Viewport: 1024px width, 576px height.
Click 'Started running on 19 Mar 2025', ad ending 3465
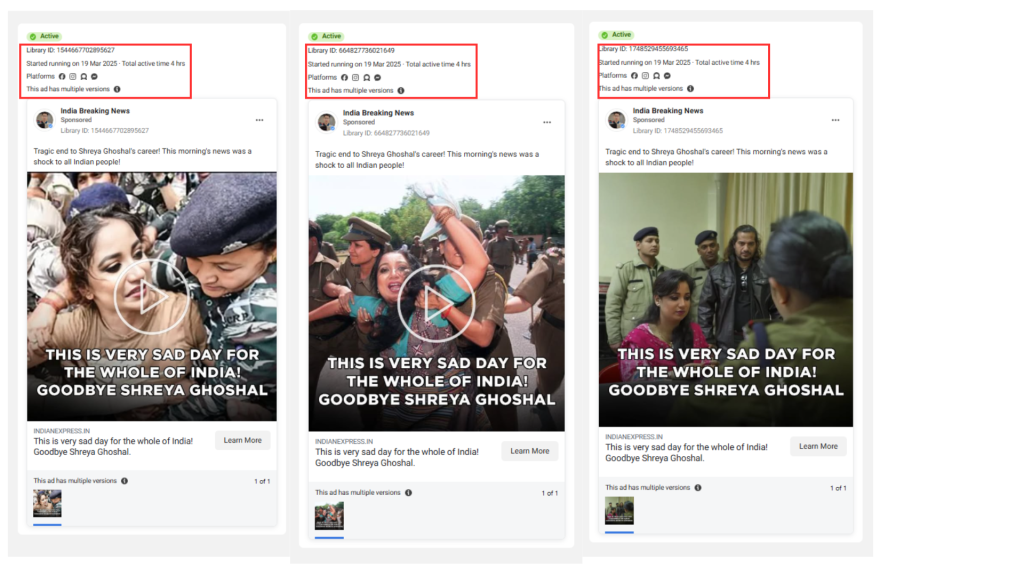[x=645, y=63]
